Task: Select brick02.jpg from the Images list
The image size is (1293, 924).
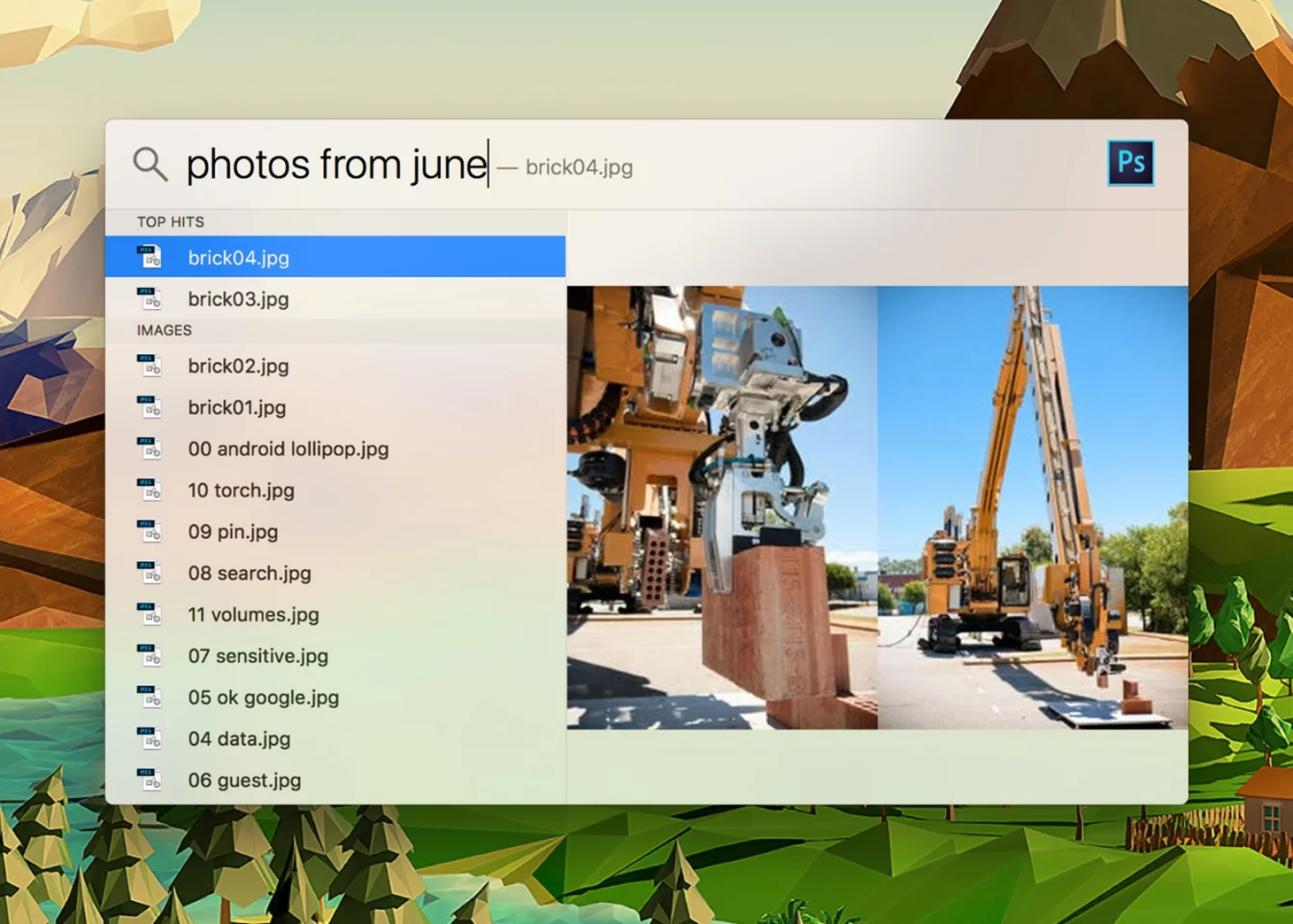Action: [x=238, y=366]
